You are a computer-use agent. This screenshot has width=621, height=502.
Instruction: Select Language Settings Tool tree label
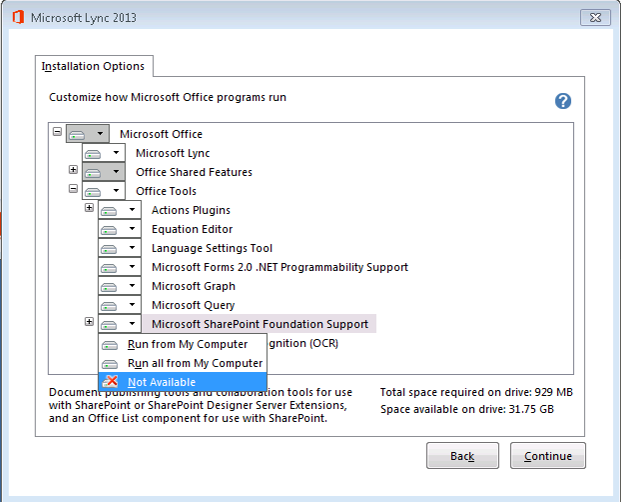point(212,248)
